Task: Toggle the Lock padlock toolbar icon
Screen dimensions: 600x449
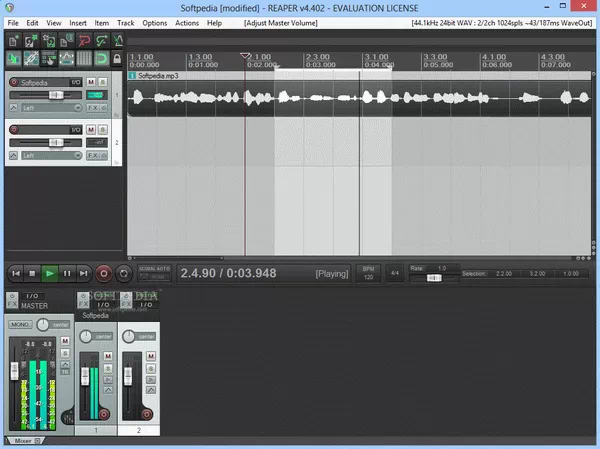Action: click(x=117, y=59)
